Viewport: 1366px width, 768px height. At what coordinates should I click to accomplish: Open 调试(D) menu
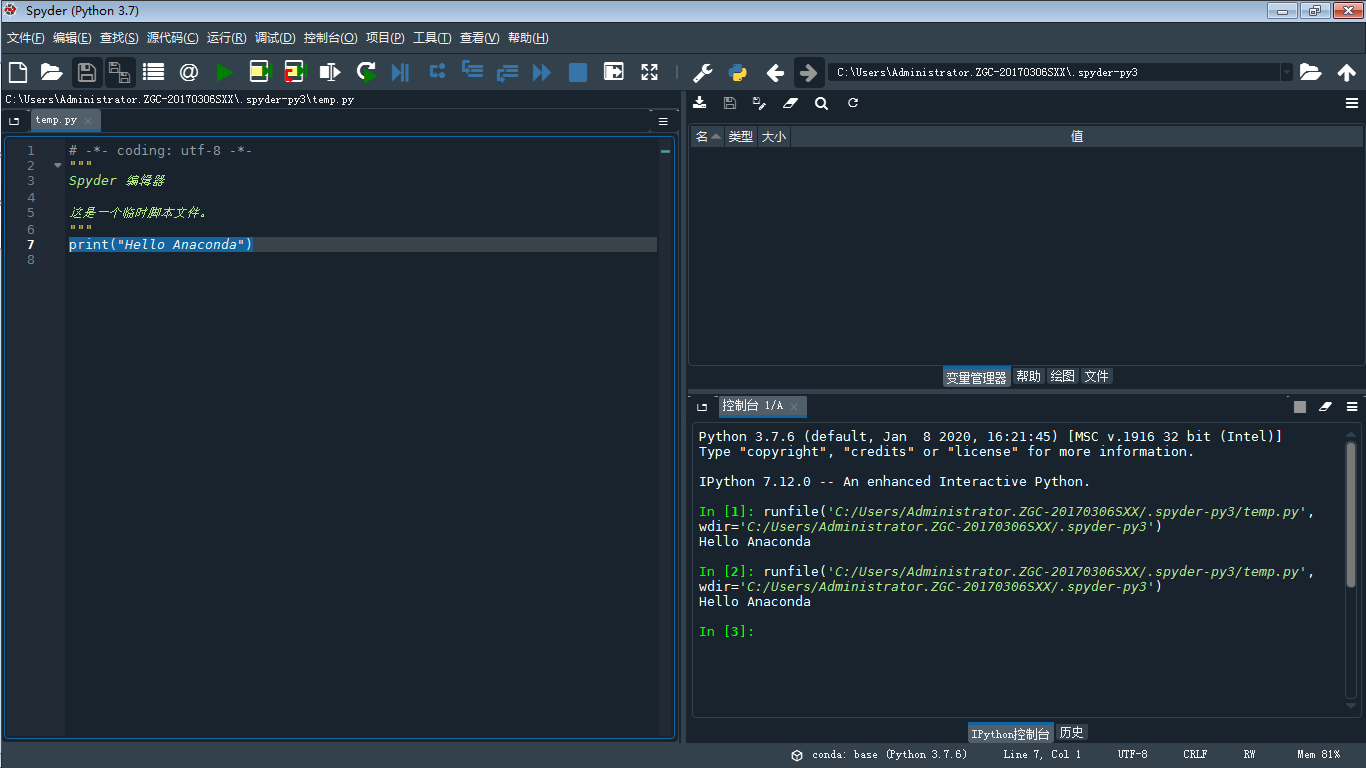(x=275, y=38)
